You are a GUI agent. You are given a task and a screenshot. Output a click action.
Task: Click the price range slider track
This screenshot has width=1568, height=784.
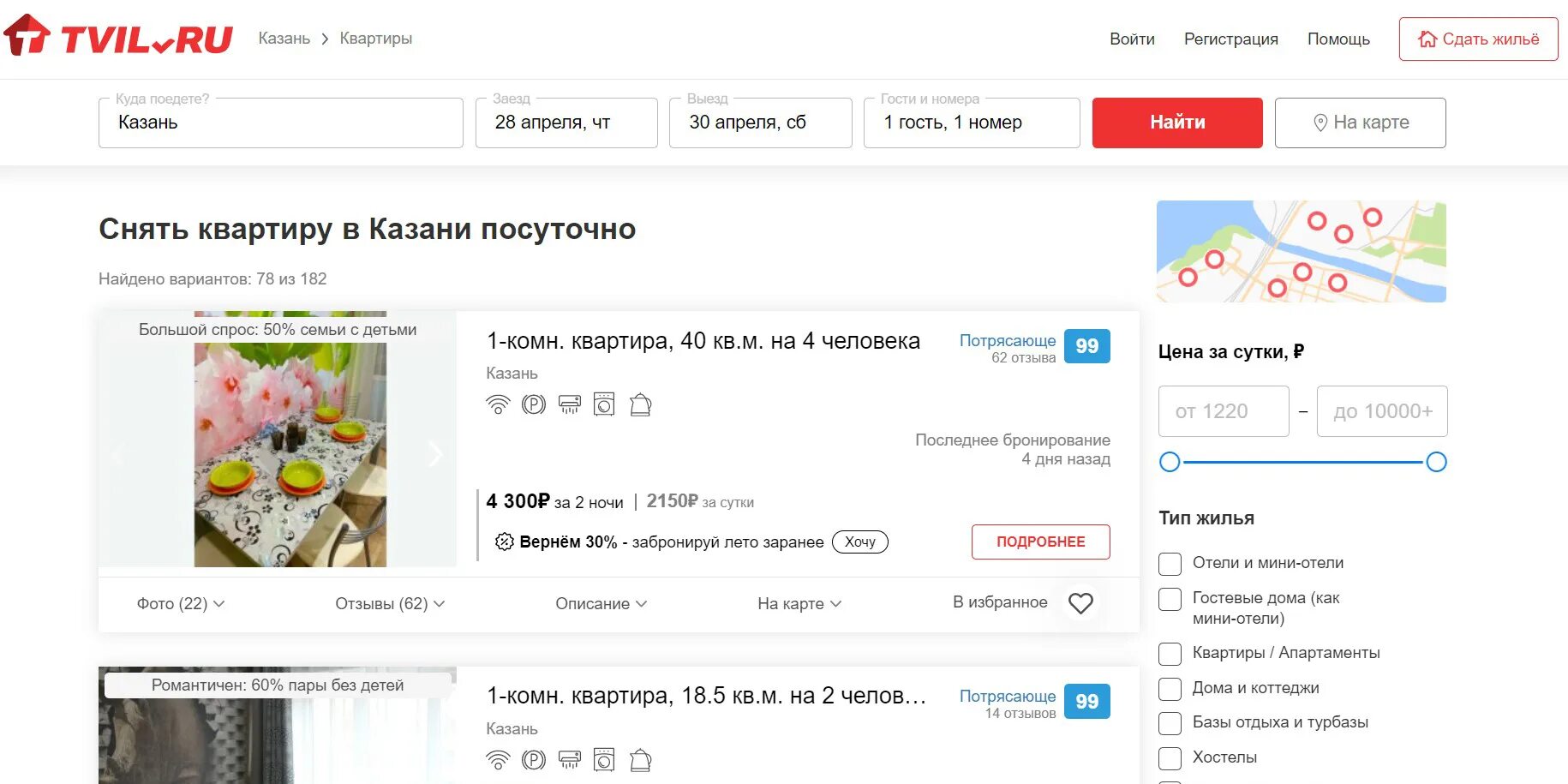[x=1303, y=462]
